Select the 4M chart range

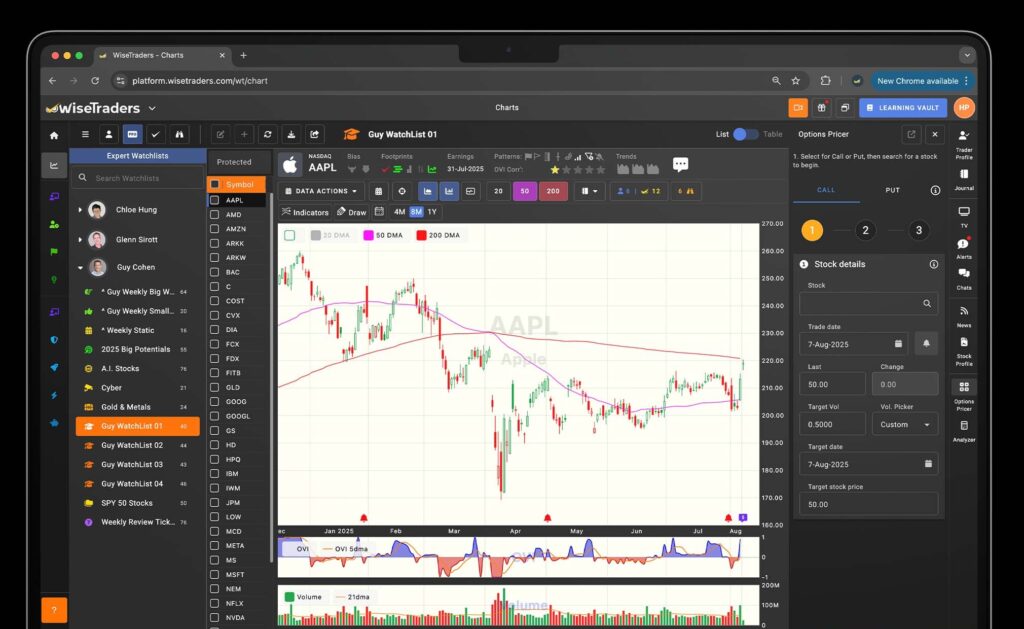point(400,212)
